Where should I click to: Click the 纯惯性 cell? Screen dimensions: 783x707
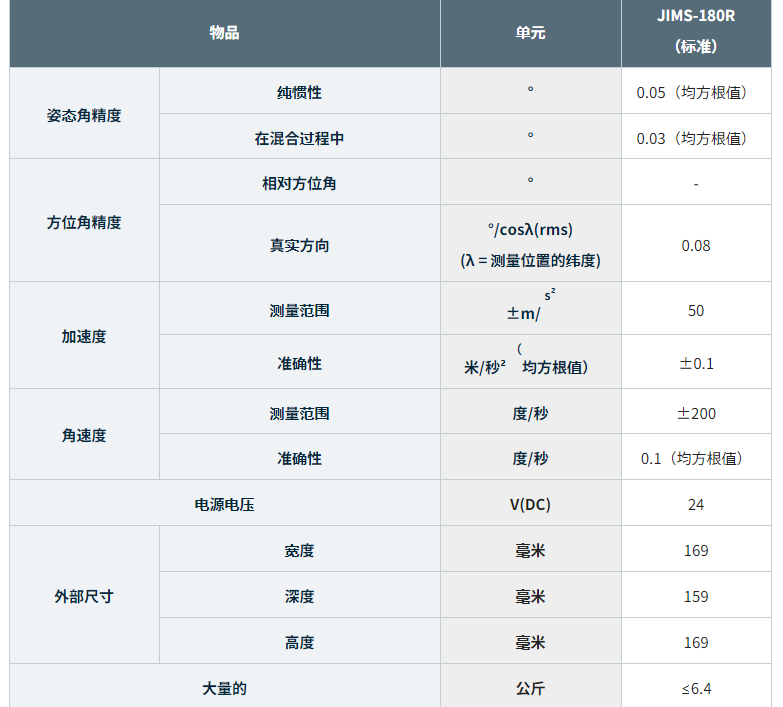click(x=300, y=91)
